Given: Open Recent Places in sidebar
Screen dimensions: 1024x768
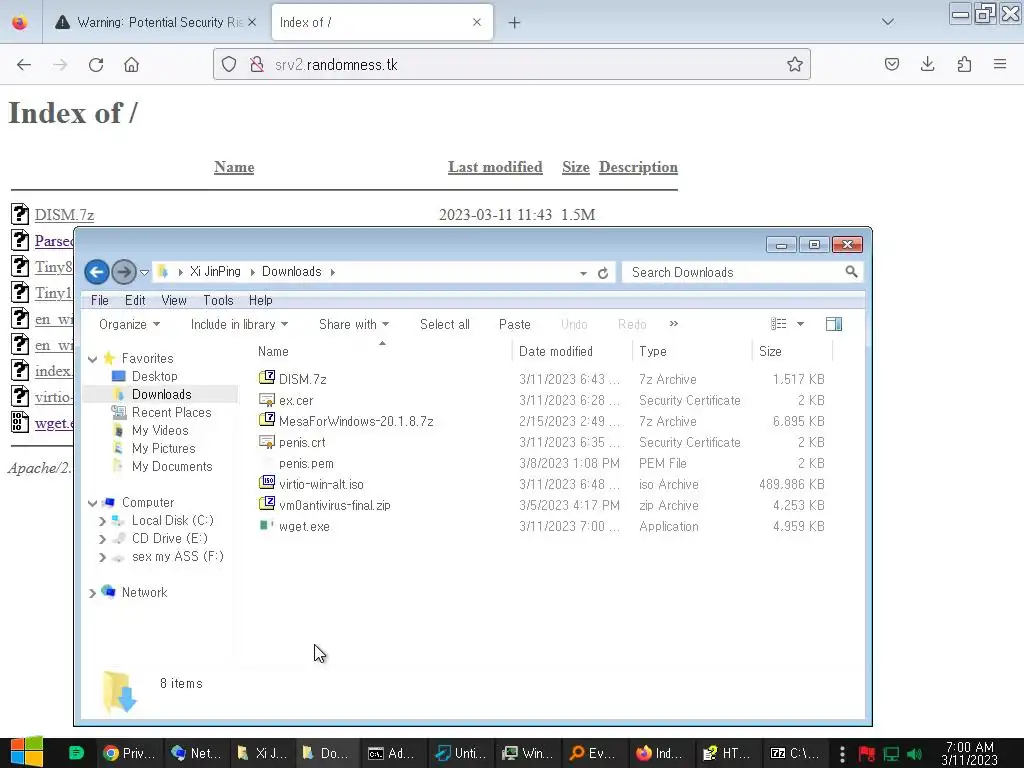Looking at the screenshot, I should [x=171, y=412].
